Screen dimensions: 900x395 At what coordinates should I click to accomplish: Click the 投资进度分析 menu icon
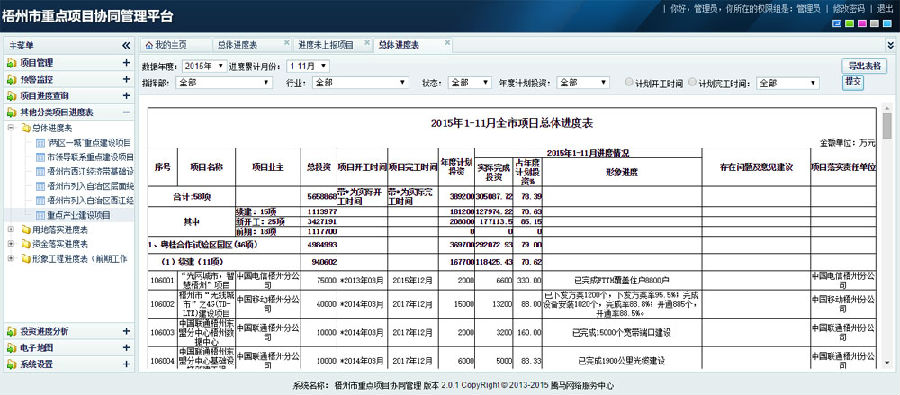coord(11,331)
